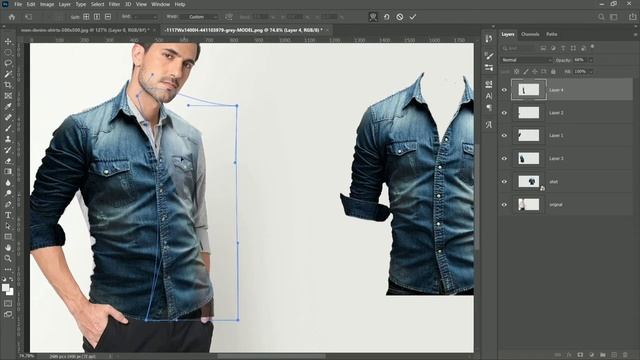Select the Crop tool
The image size is (640, 360).
pos(8,85)
